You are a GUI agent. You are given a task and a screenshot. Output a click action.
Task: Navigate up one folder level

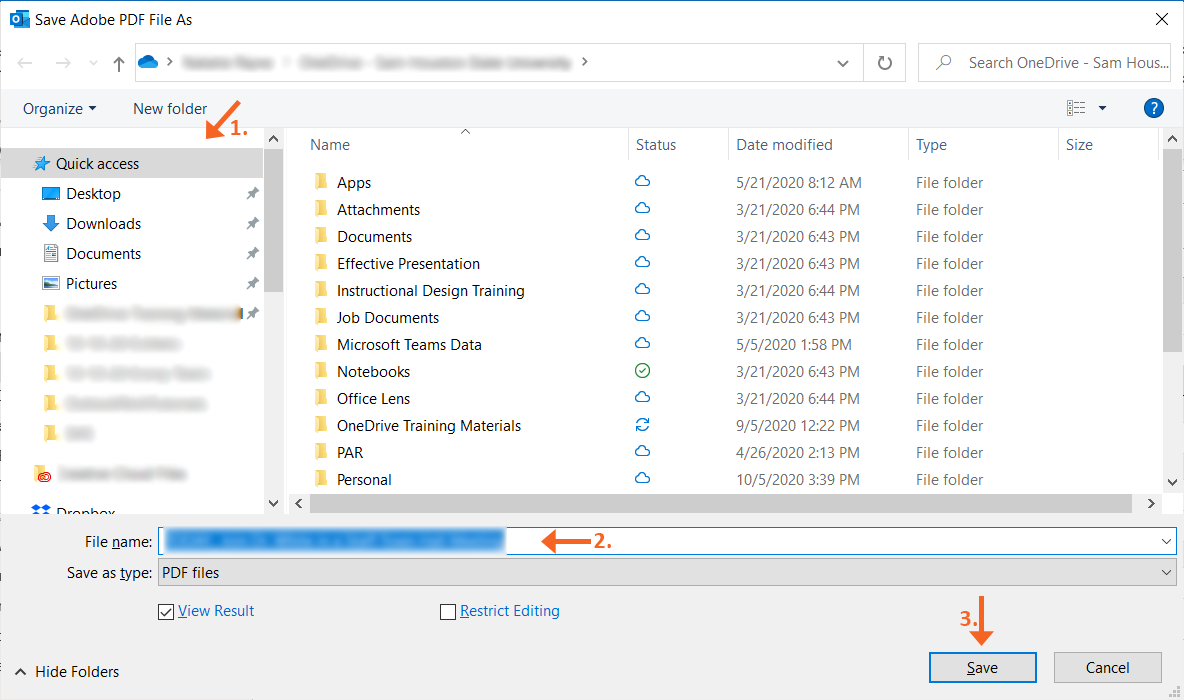117,62
